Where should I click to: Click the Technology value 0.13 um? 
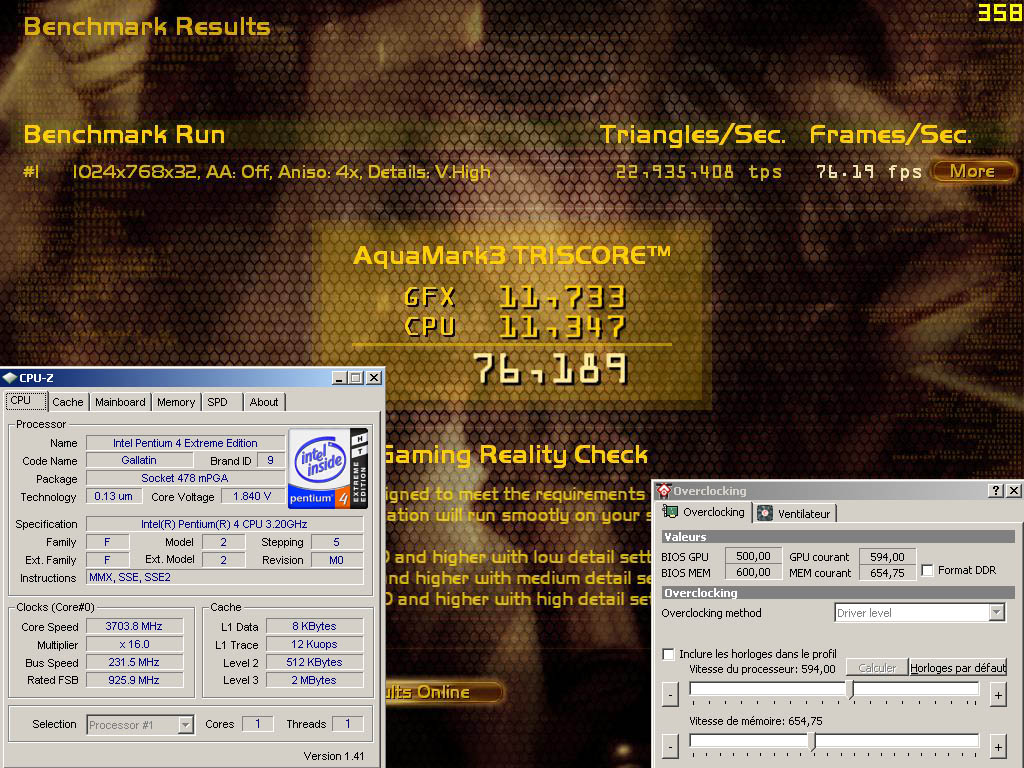point(114,496)
